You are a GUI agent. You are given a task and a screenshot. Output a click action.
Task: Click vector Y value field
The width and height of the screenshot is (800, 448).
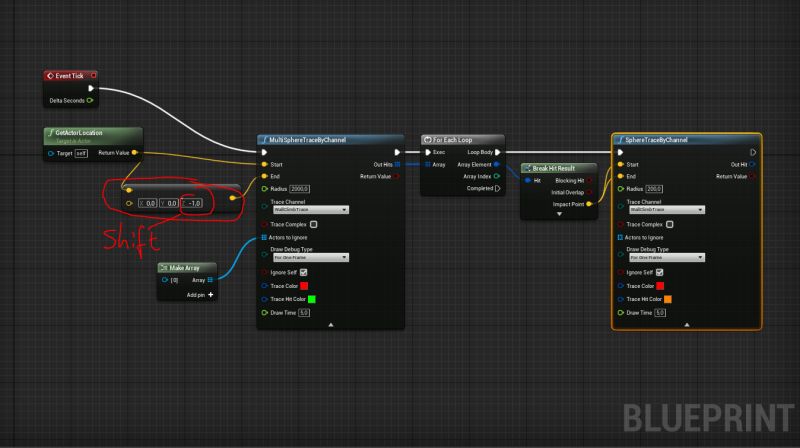168,203
